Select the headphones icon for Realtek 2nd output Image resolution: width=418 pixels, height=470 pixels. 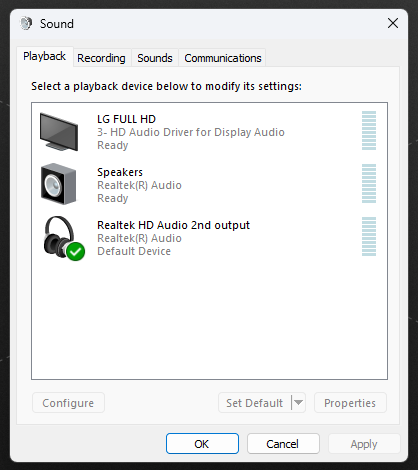pyautogui.click(x=60, y=237)
